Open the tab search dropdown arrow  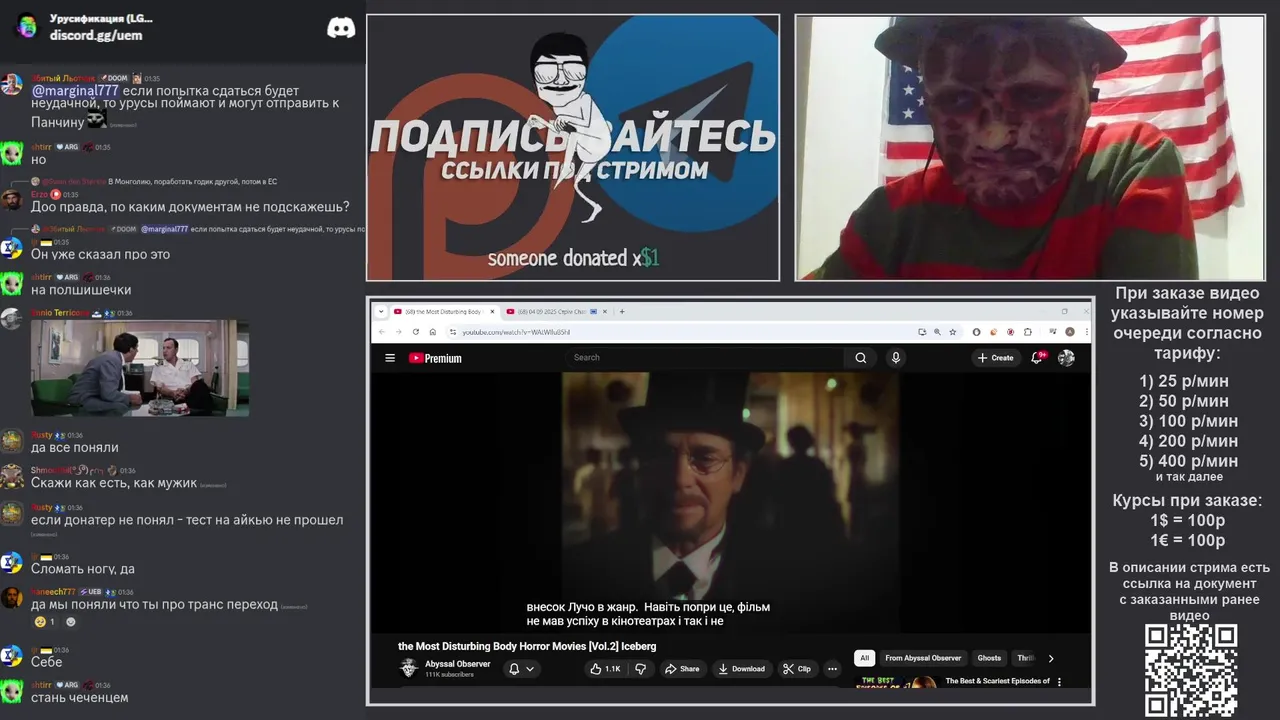pyautogui.click(x=381, y=311)
